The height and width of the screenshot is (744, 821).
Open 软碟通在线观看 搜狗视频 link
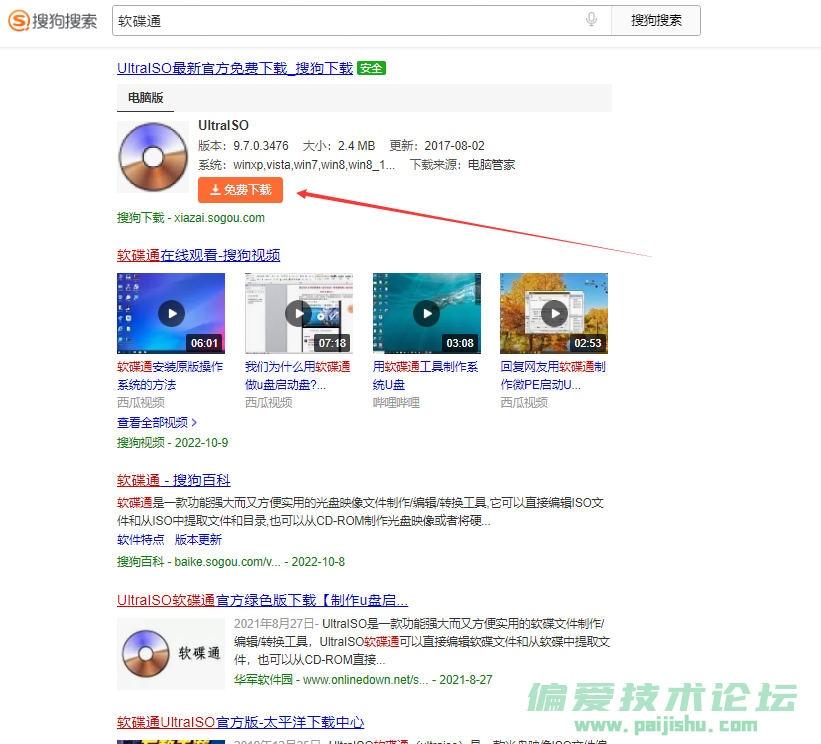198,255
